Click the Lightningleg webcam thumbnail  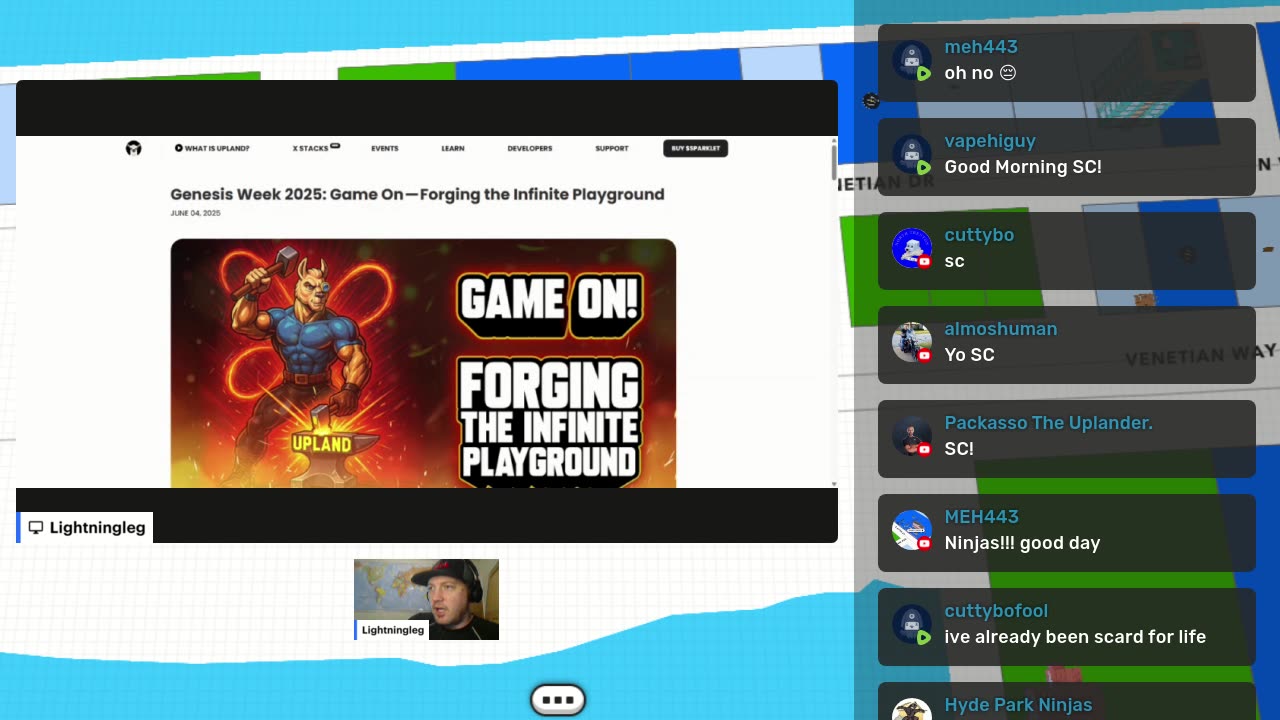tap(426, 599)
